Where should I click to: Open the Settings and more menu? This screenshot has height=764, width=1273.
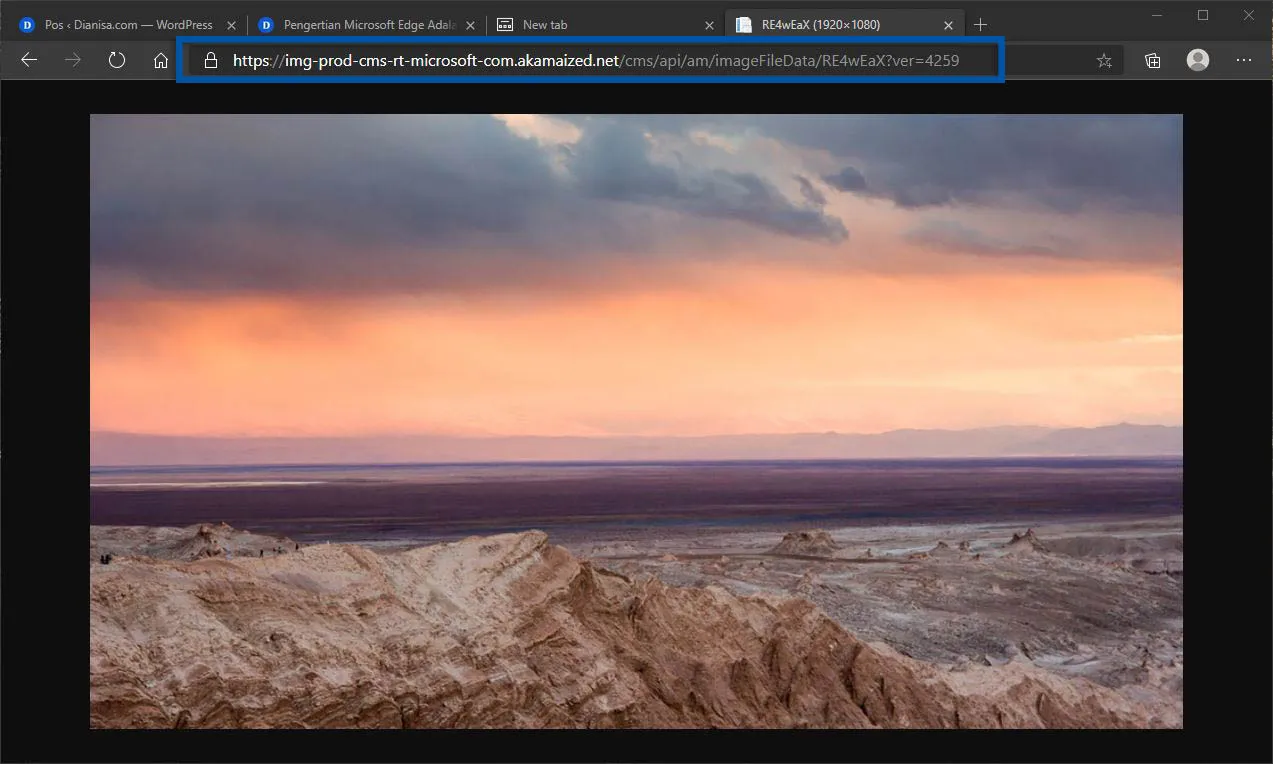pos(1243,60)
